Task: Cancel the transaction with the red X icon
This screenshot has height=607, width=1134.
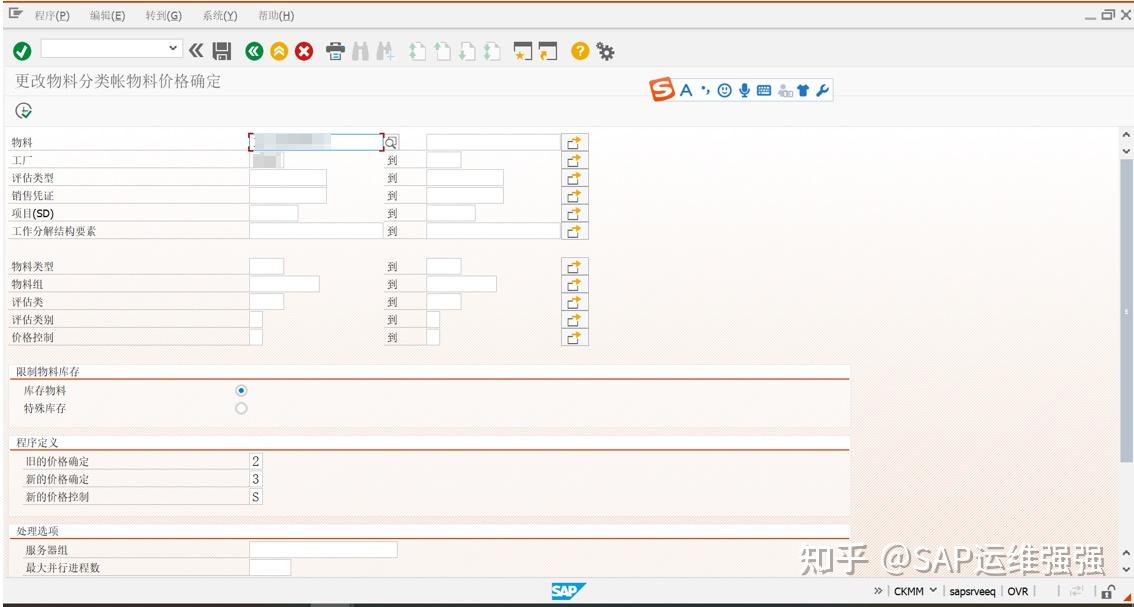Action: tap(303, 52)
